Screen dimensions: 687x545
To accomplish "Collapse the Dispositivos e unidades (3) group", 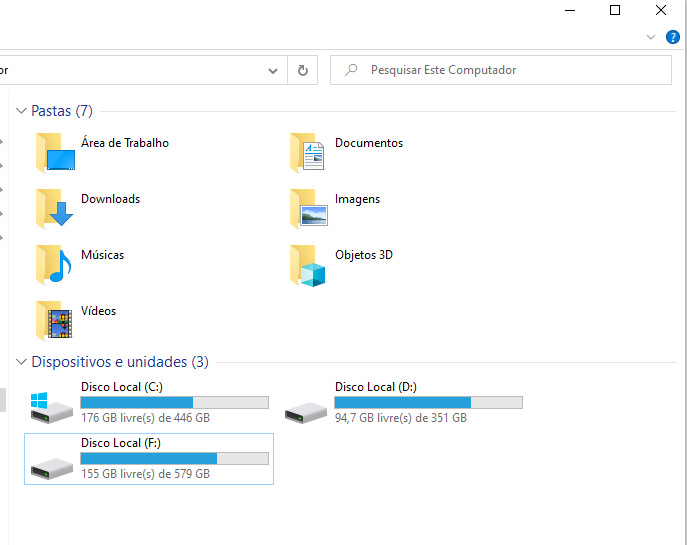I will tap(21, 362).
